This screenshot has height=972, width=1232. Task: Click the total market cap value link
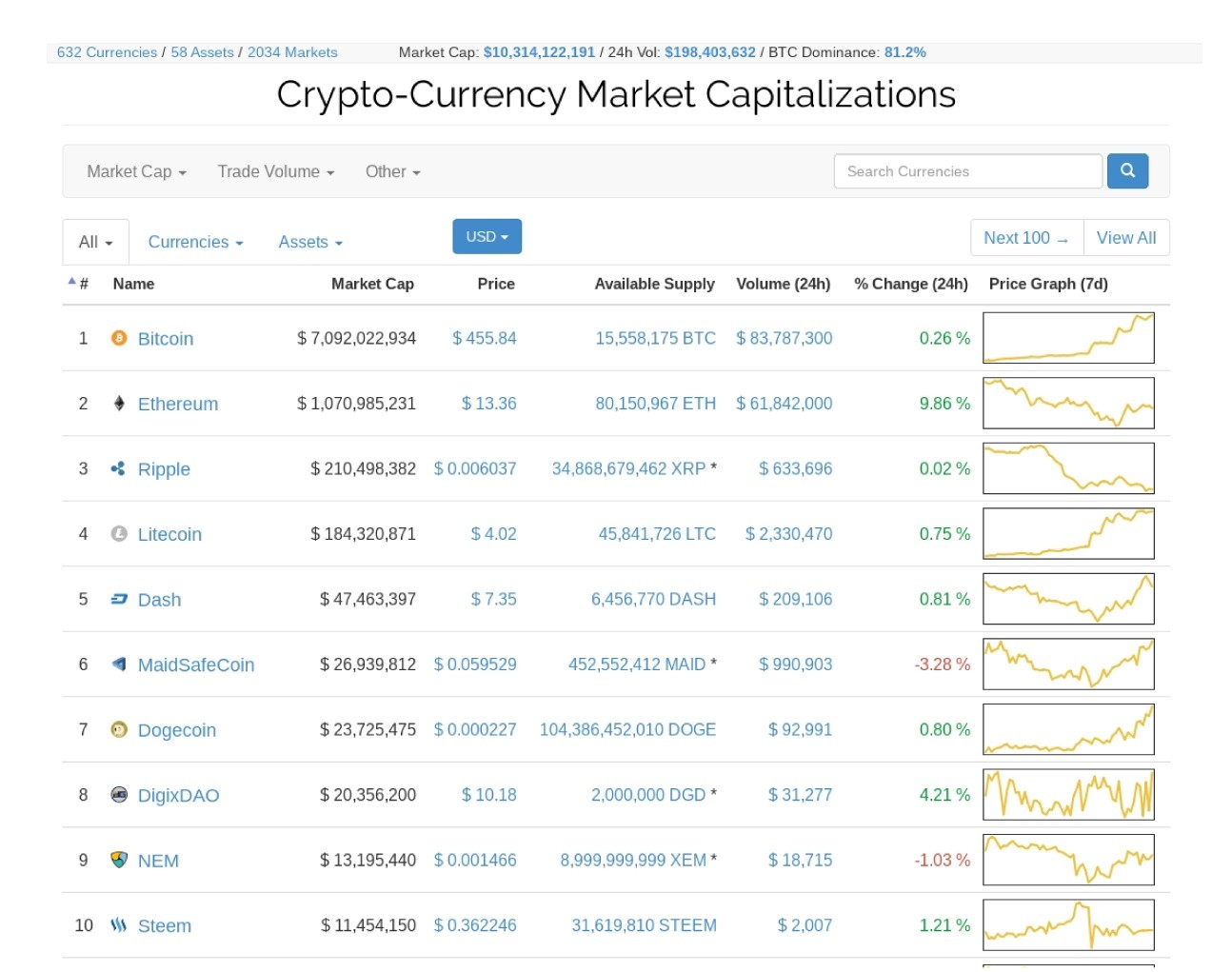tap(539, 52)
